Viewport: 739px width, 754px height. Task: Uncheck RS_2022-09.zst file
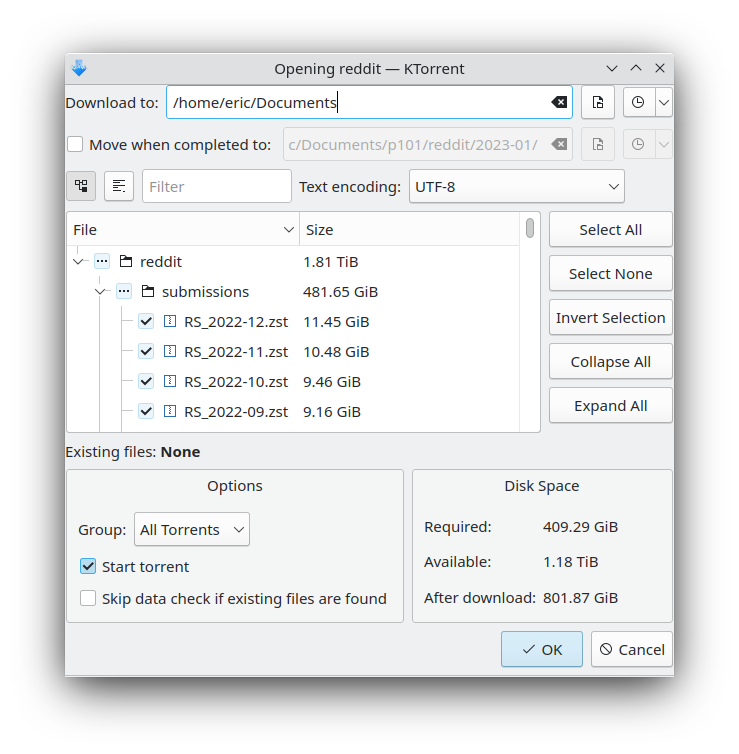(x=146, y=411)
